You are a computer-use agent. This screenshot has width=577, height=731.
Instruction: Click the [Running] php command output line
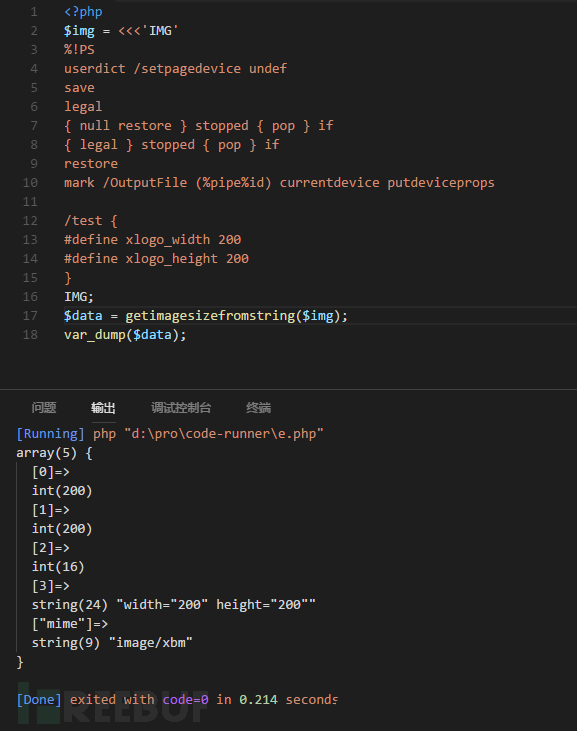pyautogui.click(x=170, y=434)
